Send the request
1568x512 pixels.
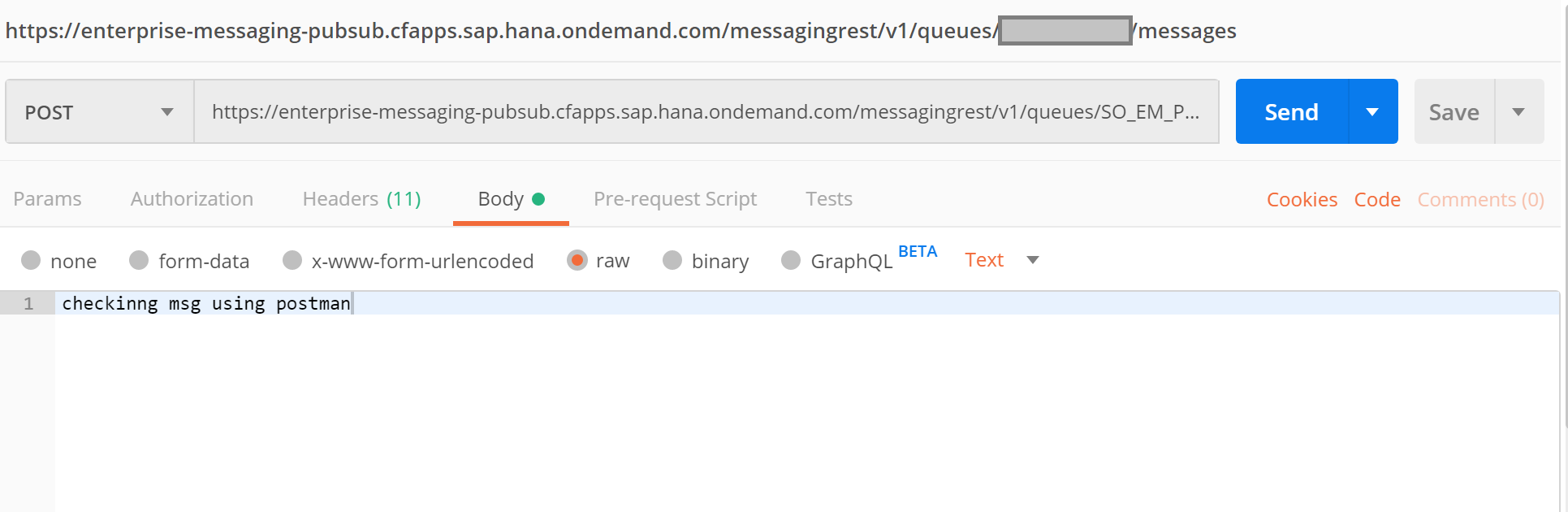[1291, 111]
